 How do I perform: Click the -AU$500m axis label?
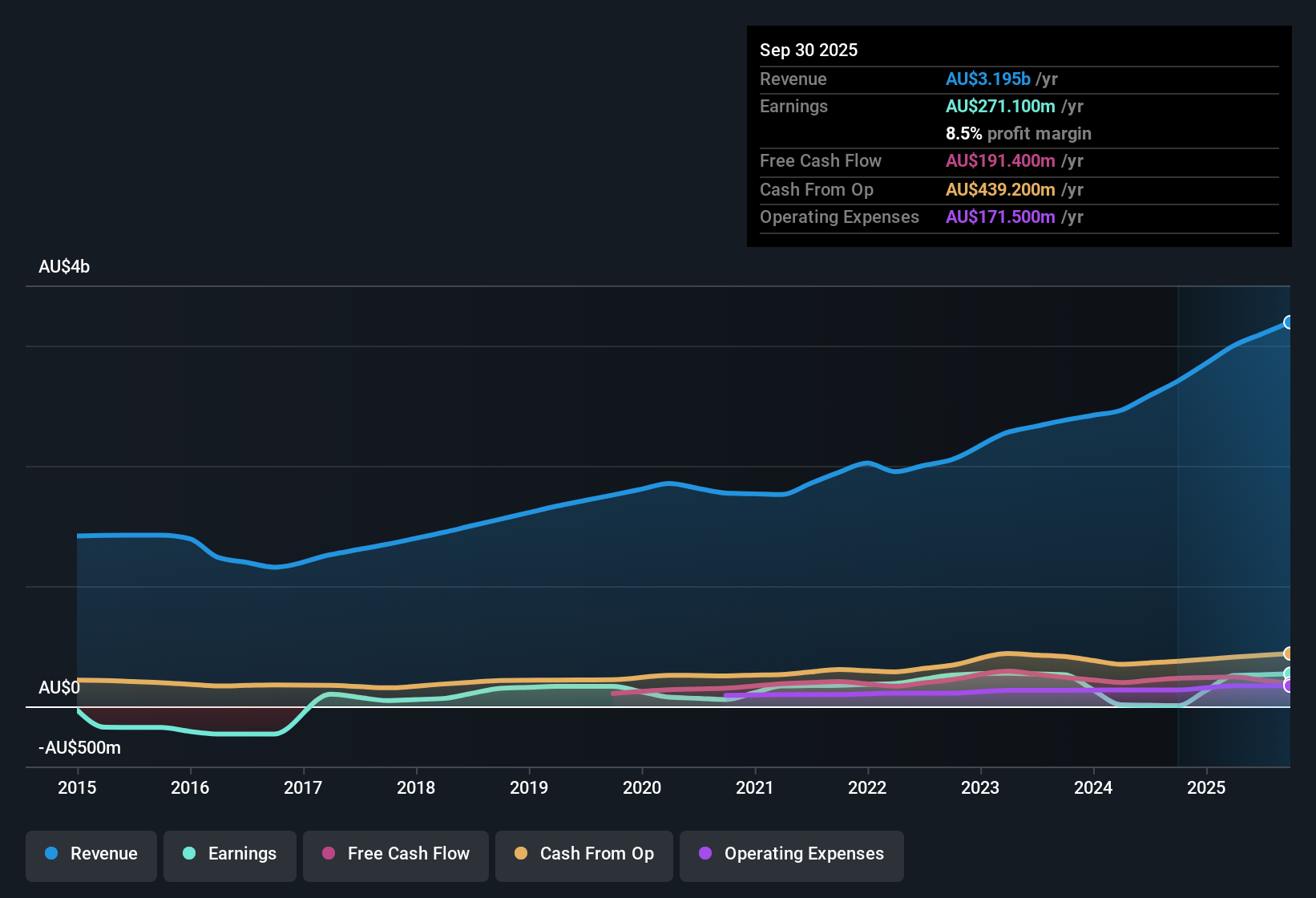coord(79,747)
